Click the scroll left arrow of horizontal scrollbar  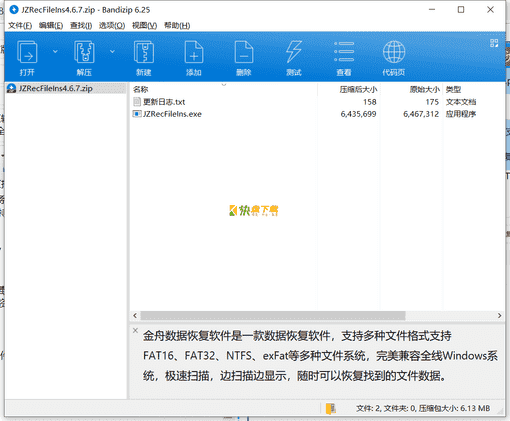tap(135, 315)
